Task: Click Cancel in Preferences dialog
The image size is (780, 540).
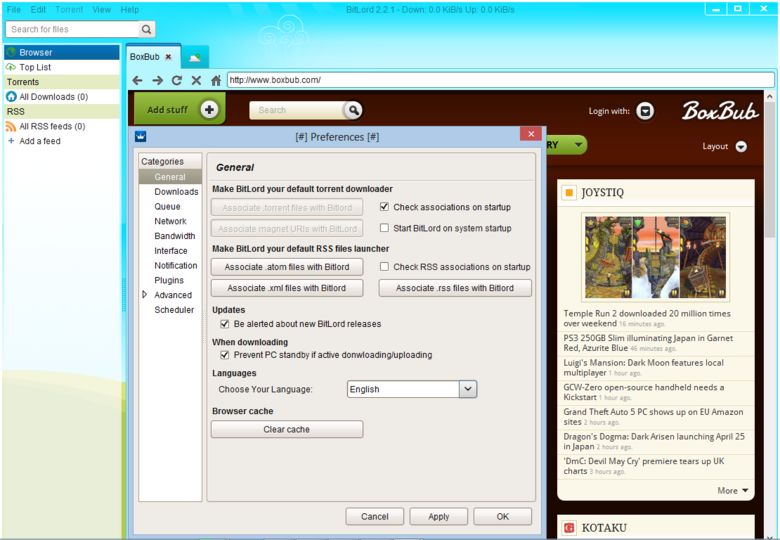Action: 375,517
